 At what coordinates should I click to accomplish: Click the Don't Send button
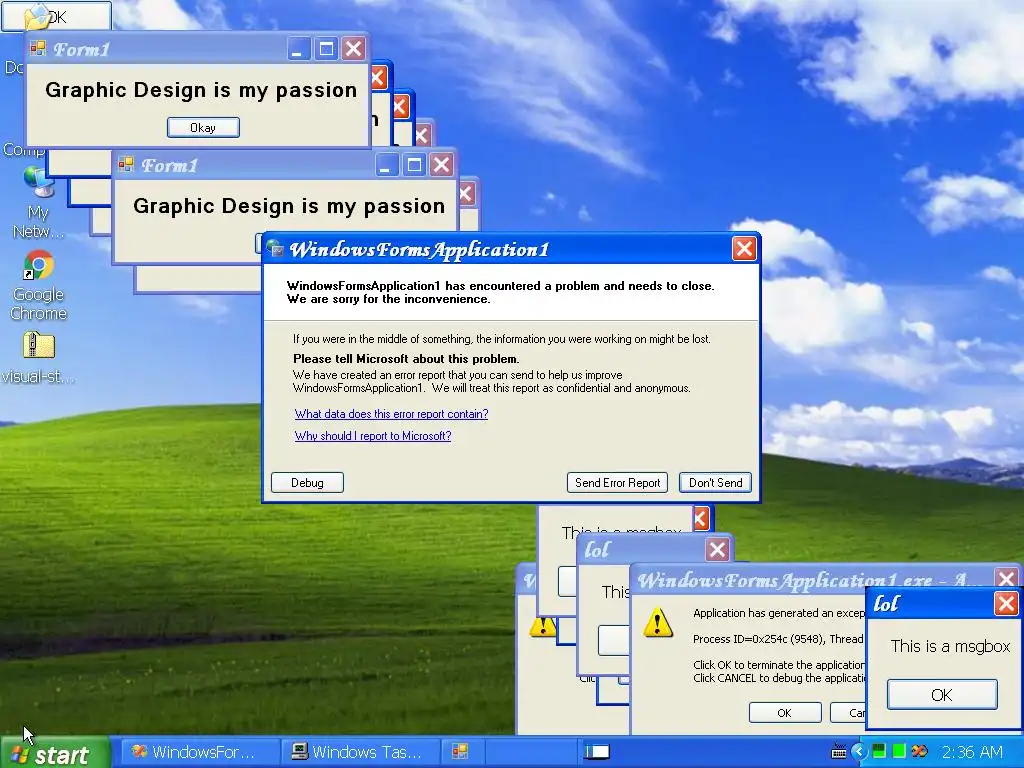point(715,483)
